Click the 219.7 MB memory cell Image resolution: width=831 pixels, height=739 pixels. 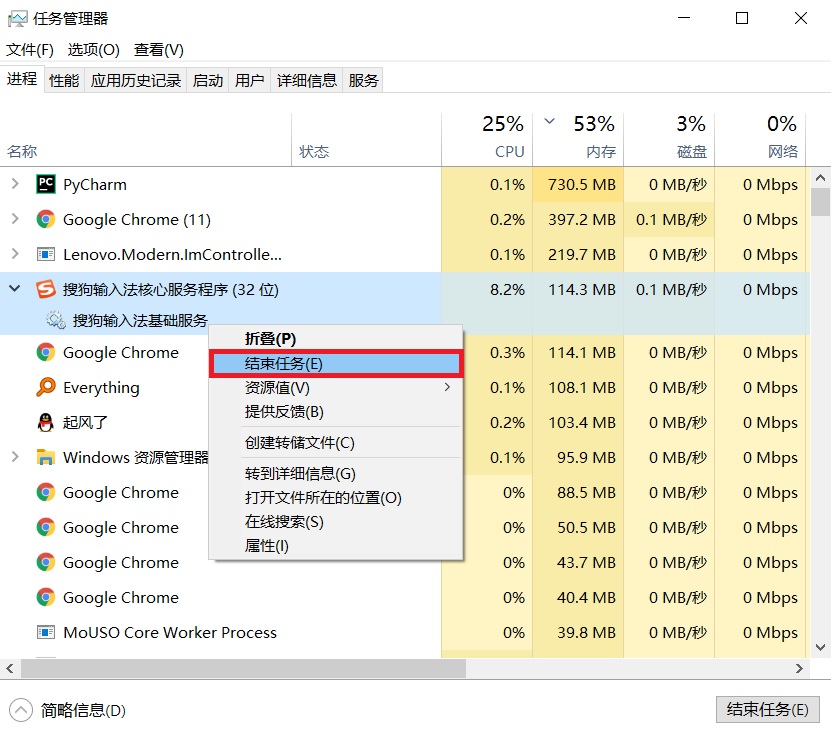[x=578, y=254]
